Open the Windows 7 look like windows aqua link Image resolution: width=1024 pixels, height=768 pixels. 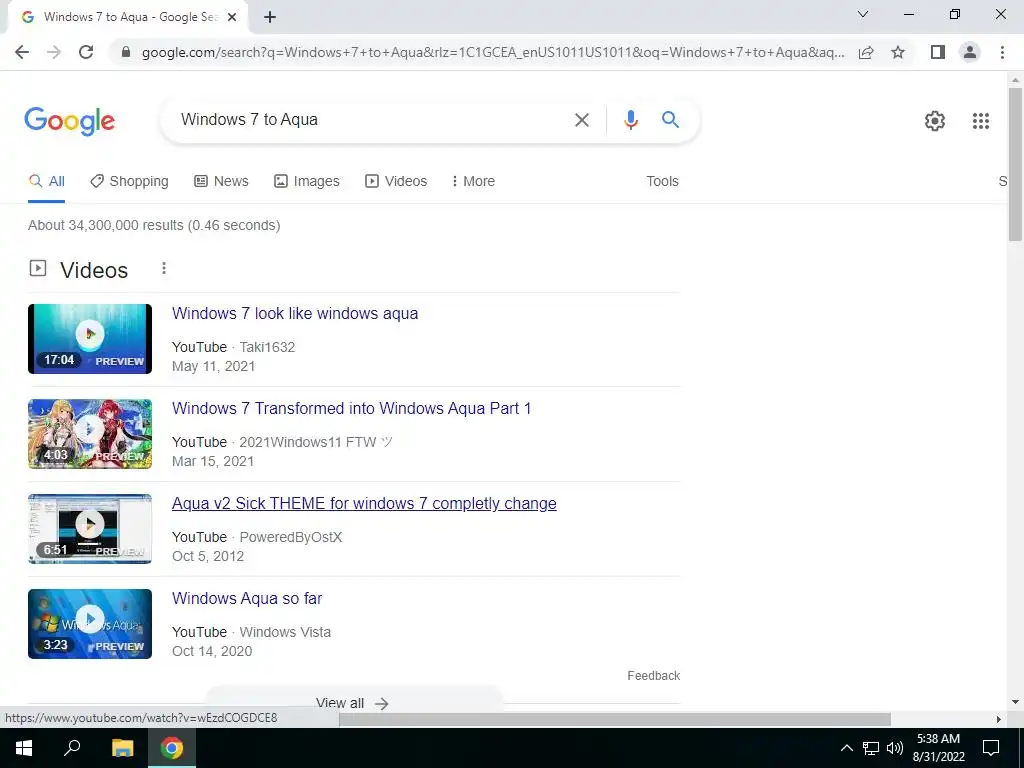pyautogui.click(x=295, y=313)
